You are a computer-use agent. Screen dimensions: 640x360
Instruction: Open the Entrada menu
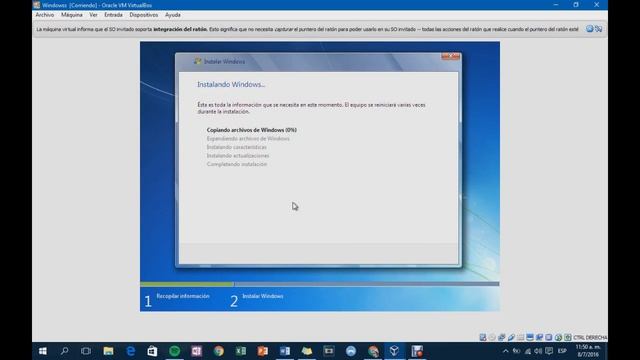(113, 15)
